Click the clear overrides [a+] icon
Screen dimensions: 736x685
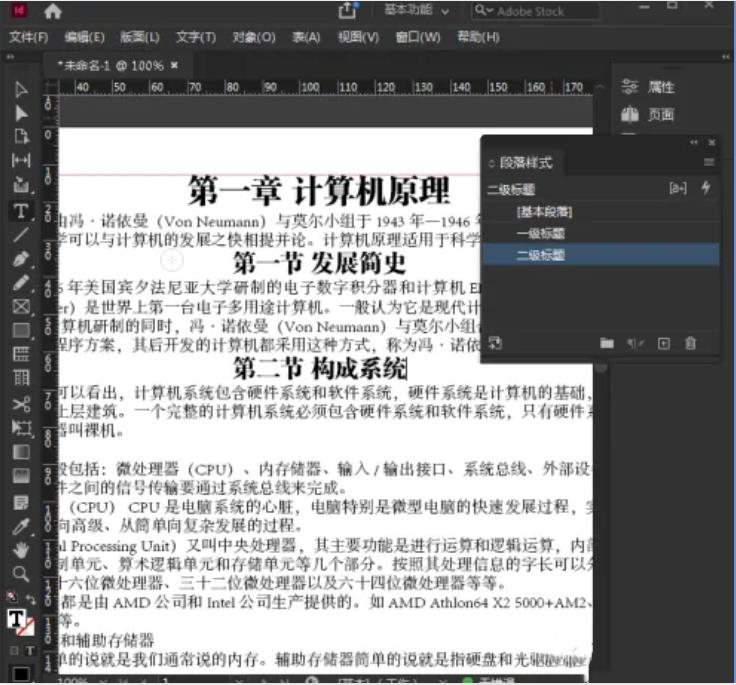coord(678,188)
